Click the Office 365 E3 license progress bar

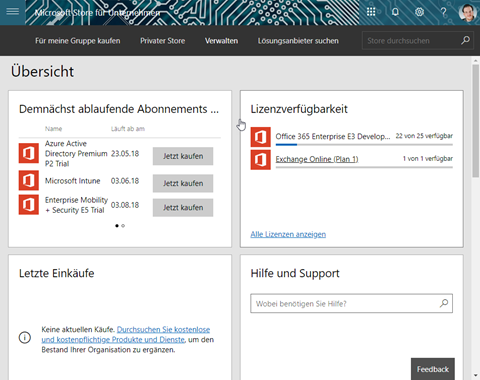pyautogui.click(x=364, y=145)
